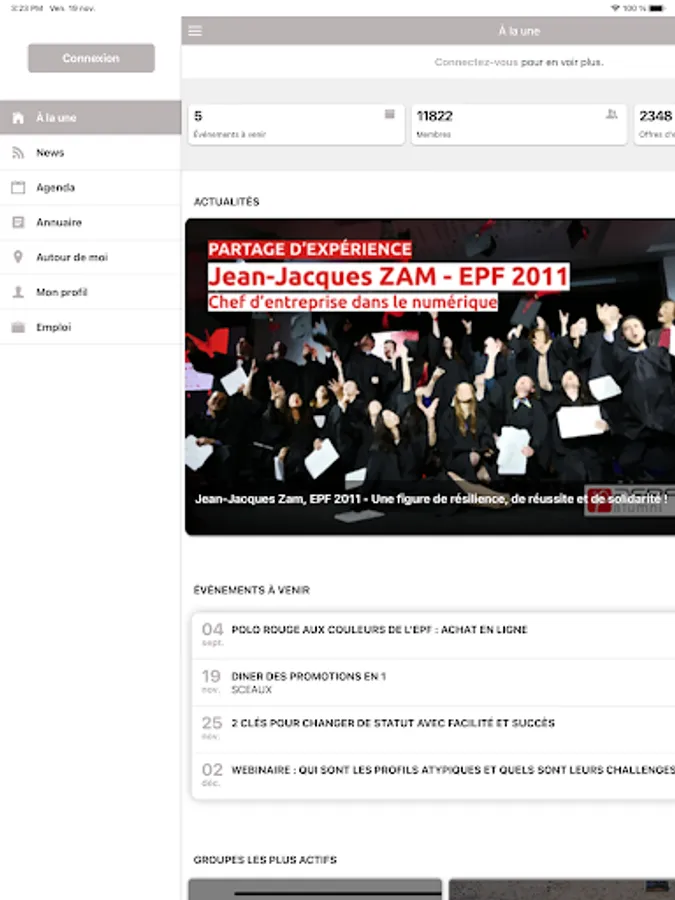
Task: Open the first active group thumbnail
Action: point(315,889)
